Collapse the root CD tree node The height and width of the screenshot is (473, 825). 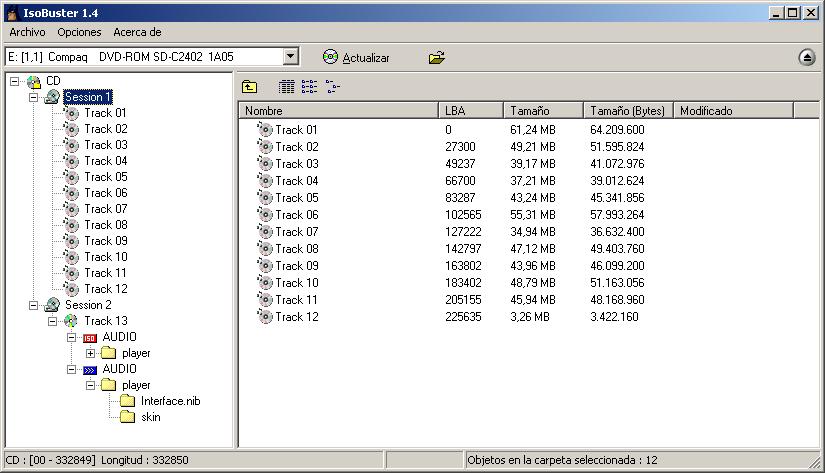(x=14, y=81)
